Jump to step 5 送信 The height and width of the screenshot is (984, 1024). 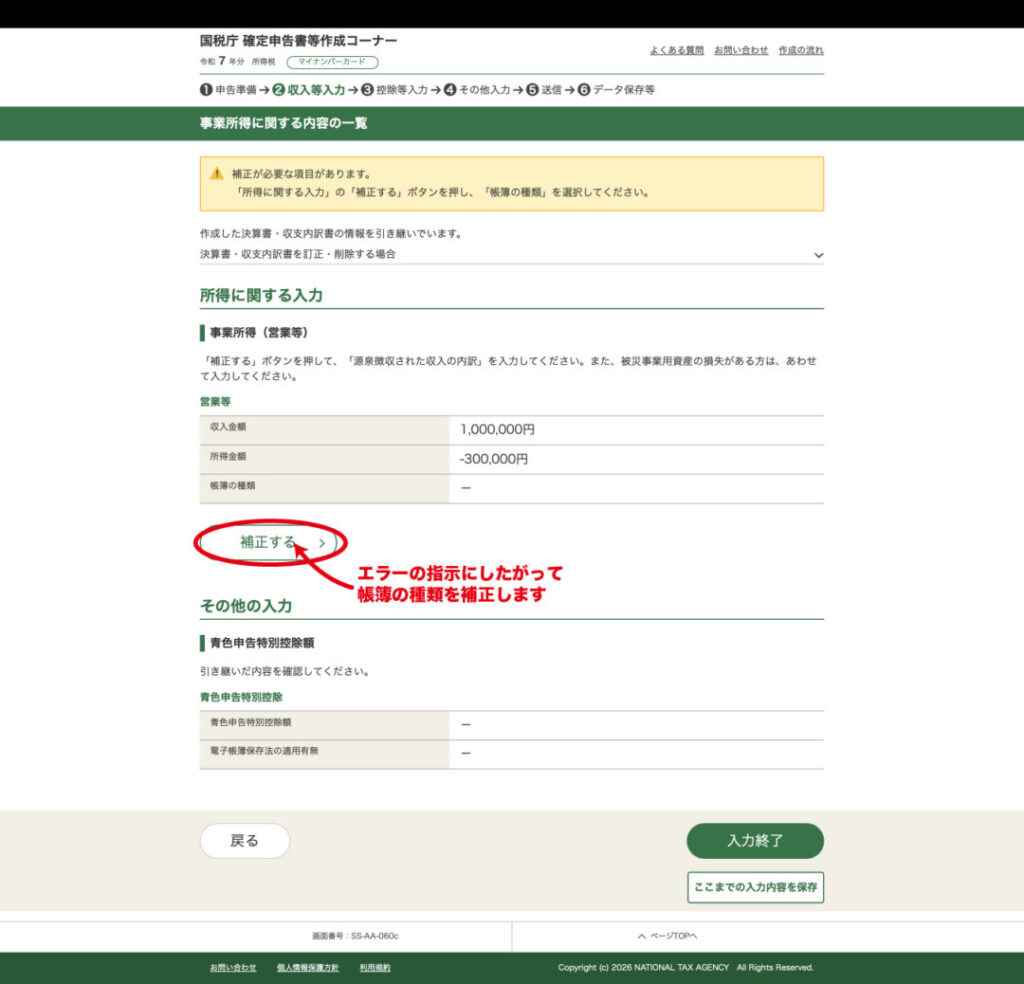pos(544,90)
